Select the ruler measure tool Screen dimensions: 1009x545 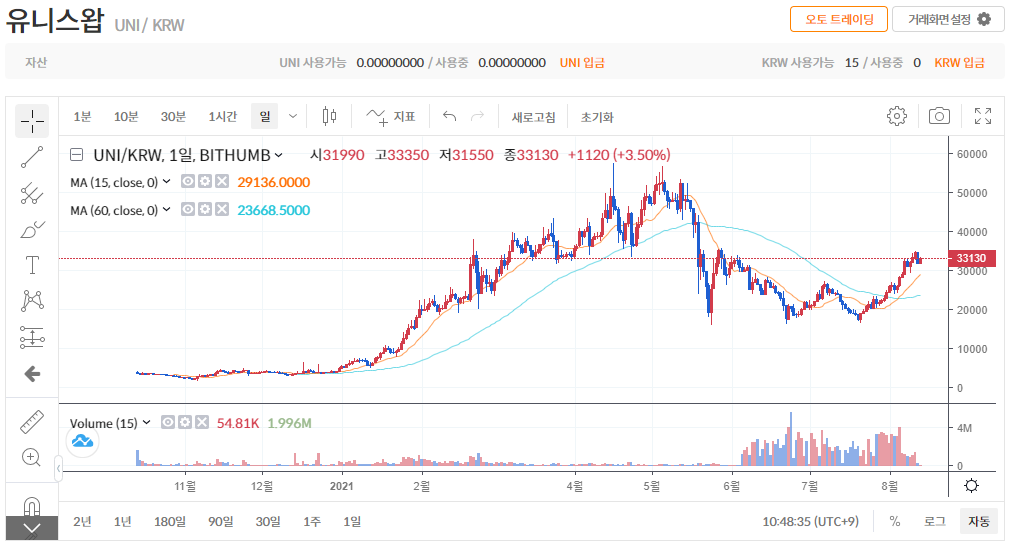pyautogui.click(x=32, y=422)
